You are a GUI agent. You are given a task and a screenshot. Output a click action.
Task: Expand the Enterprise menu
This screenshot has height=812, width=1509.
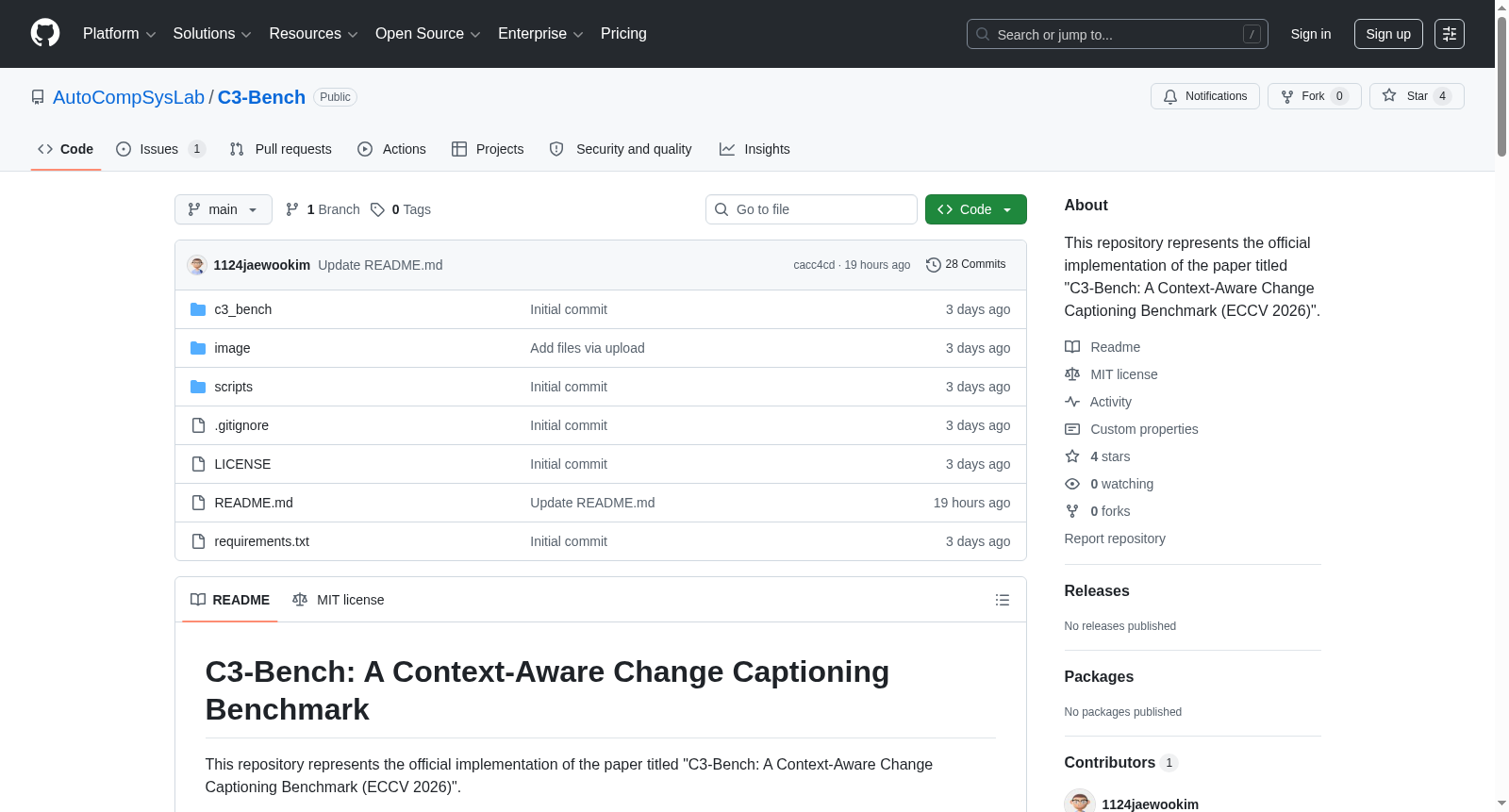[x=540, y=34]
